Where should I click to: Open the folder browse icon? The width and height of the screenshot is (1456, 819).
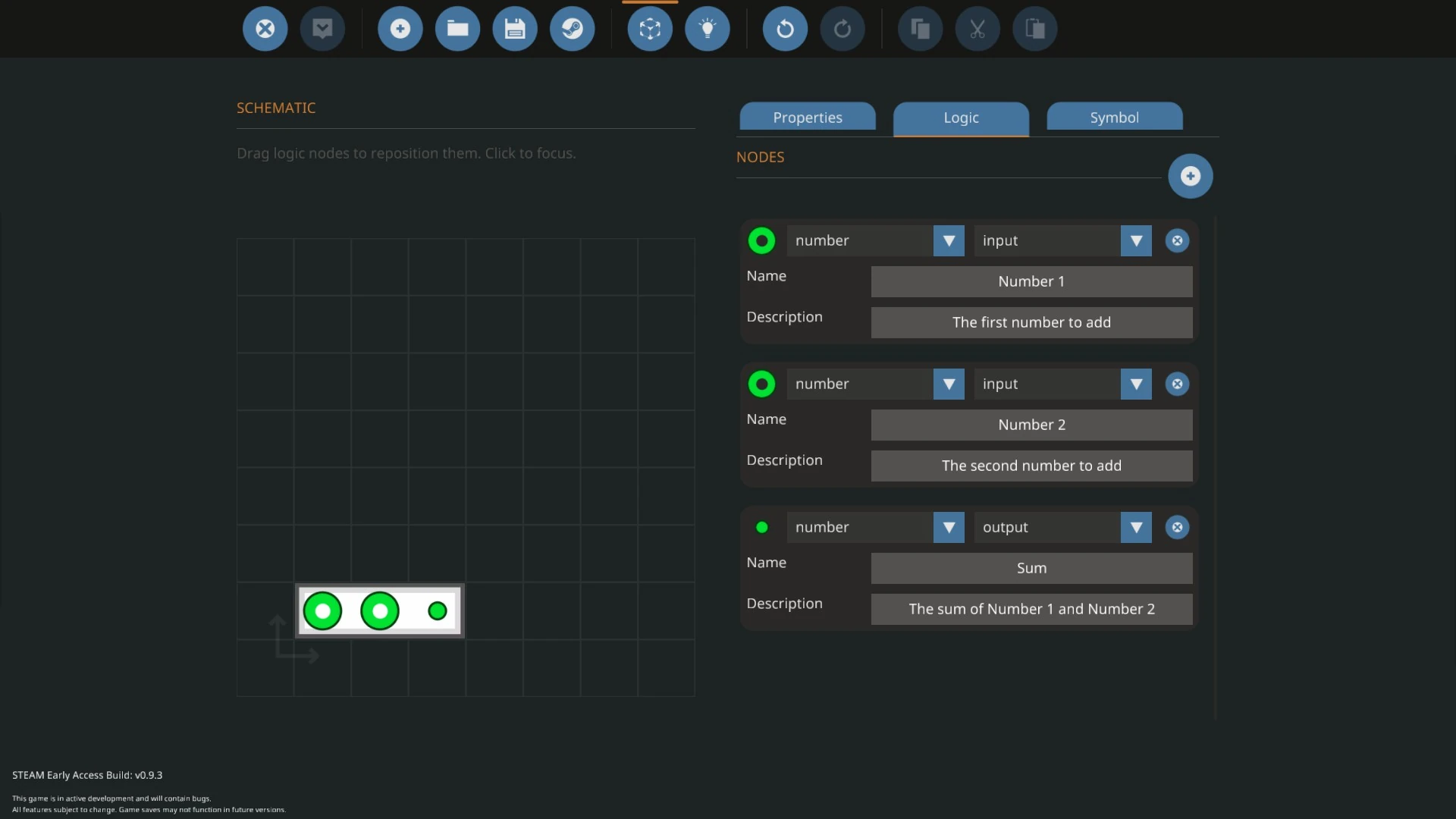click(457, 29)
